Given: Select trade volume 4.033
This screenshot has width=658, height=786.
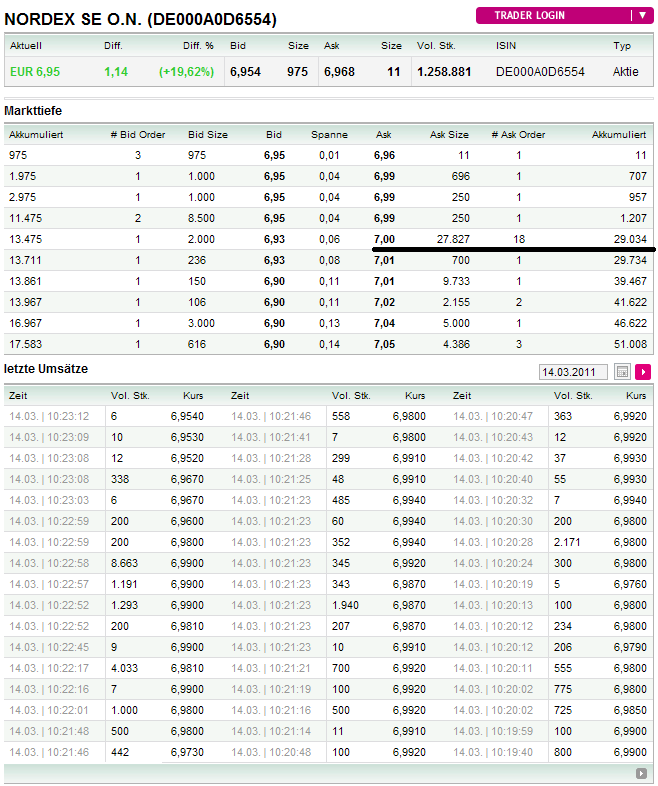Looking at the screenshot, I should [124, 668].
